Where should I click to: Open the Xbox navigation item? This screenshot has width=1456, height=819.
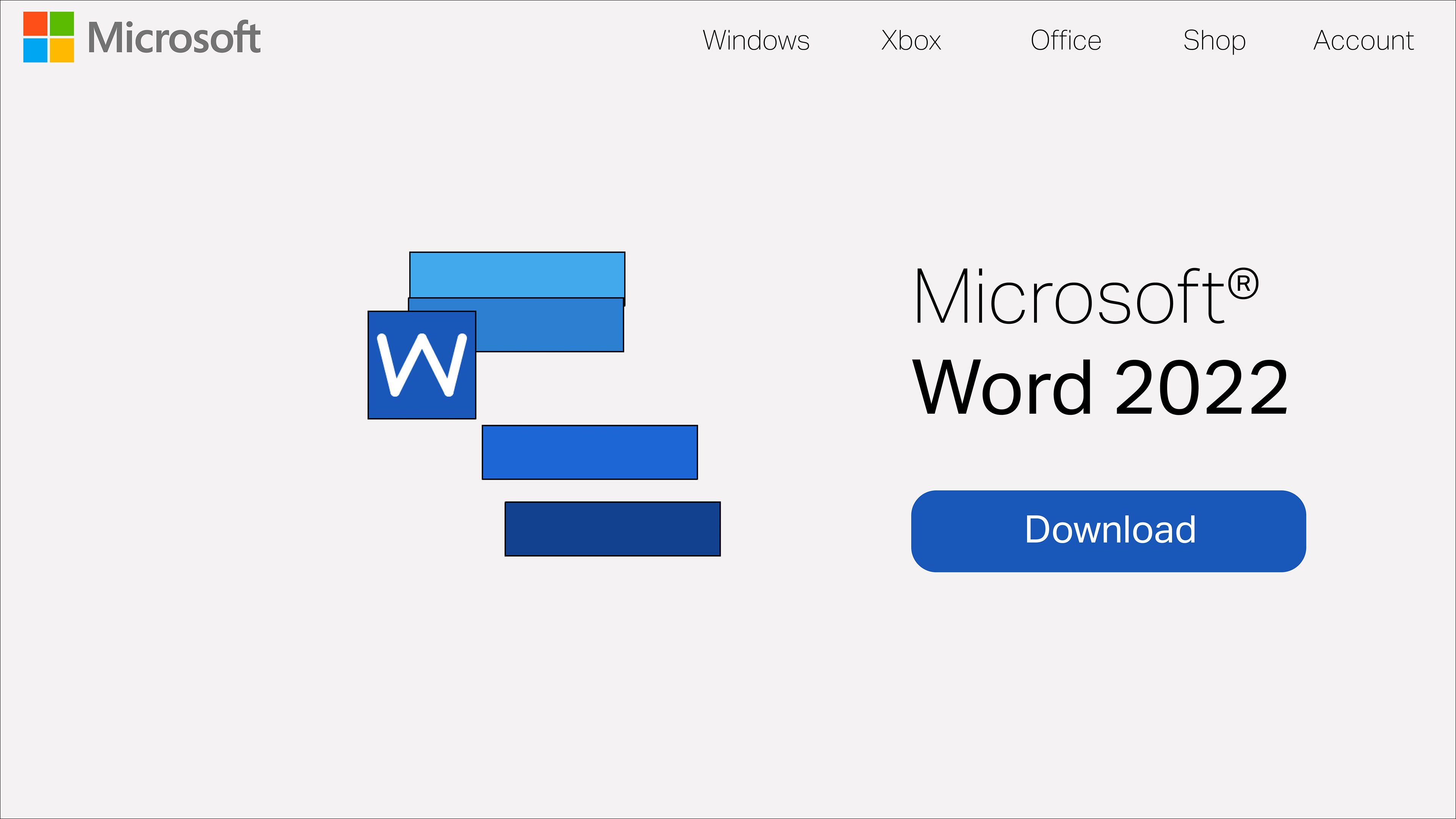tap(911, 40)
